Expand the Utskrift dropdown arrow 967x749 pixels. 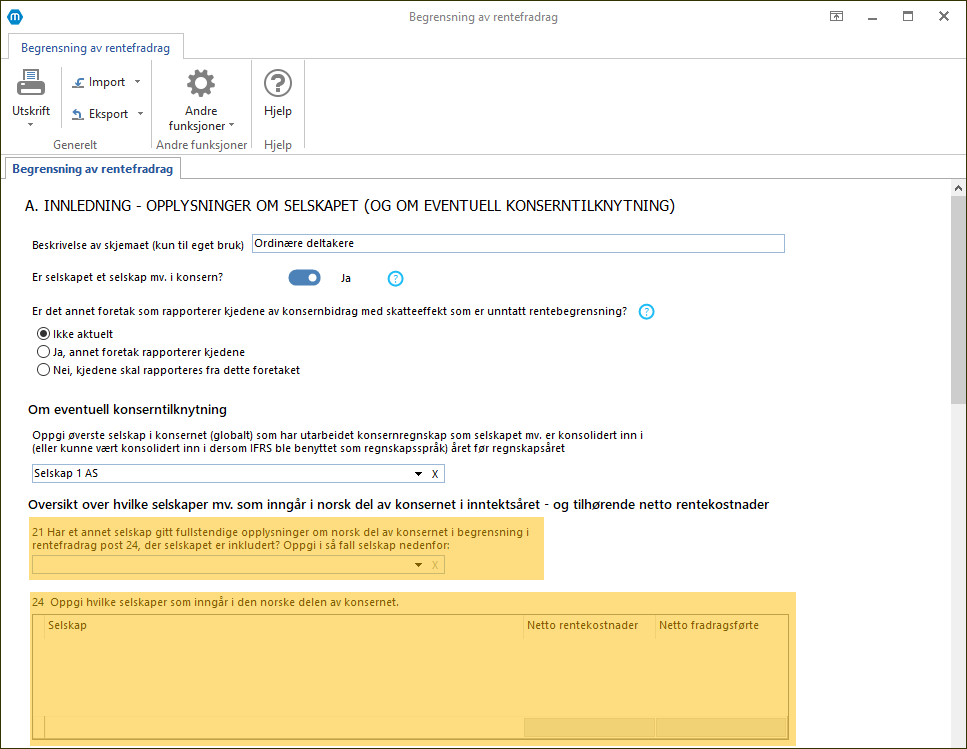point(30,125)
